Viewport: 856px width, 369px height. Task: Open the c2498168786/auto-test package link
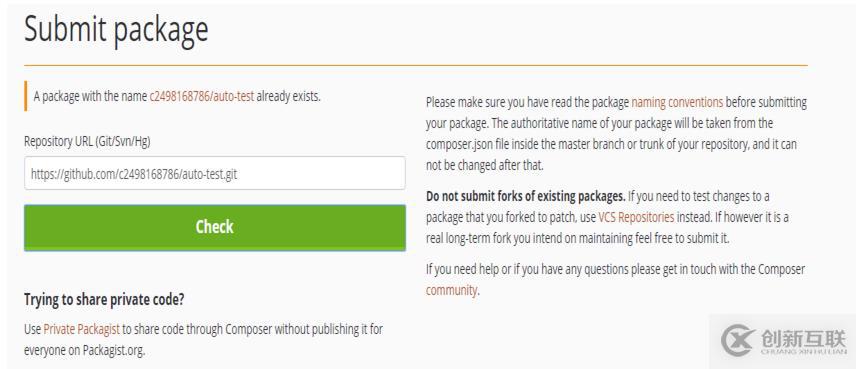point(201,97)
